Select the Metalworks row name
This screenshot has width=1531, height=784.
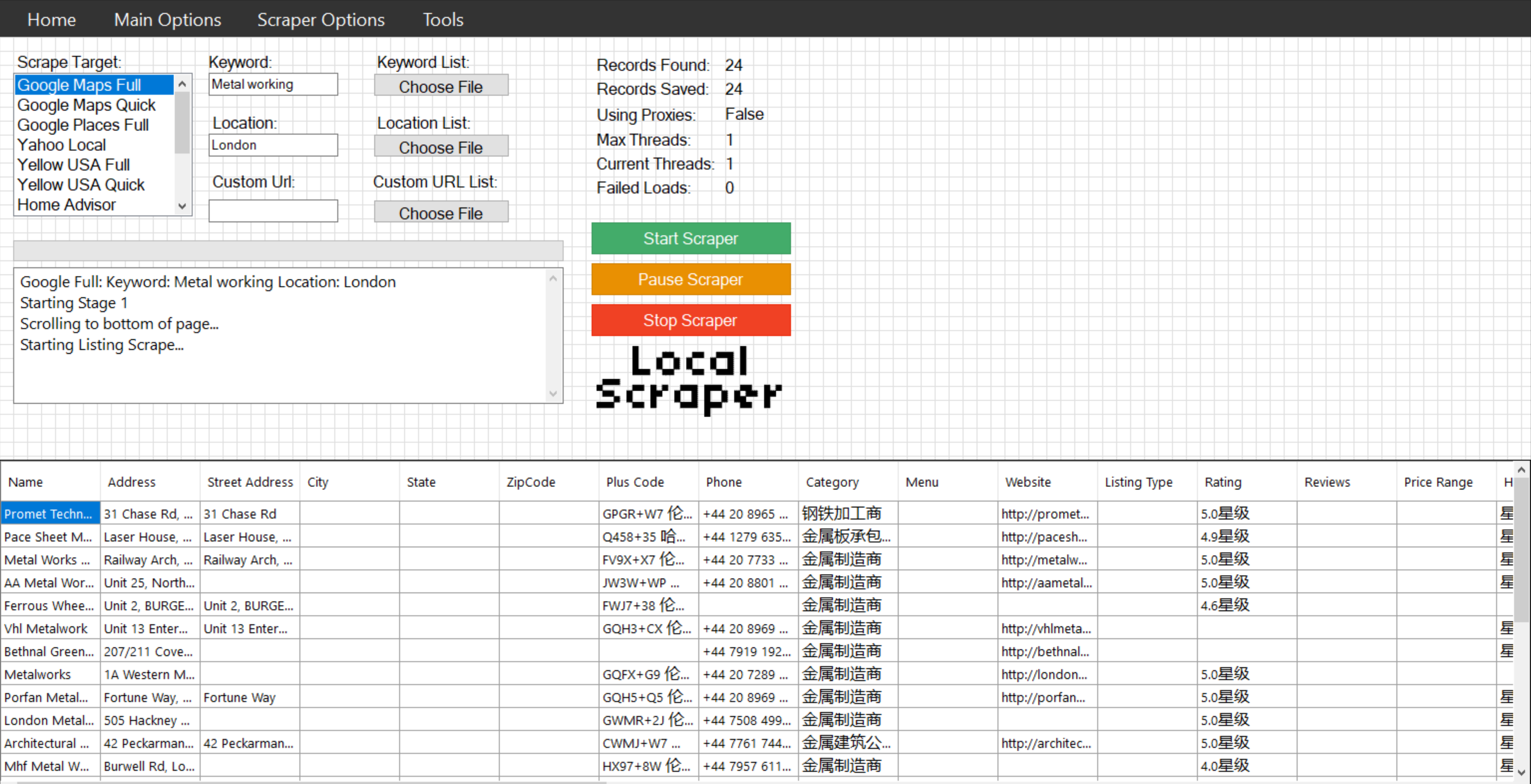(x=51, y=674)
